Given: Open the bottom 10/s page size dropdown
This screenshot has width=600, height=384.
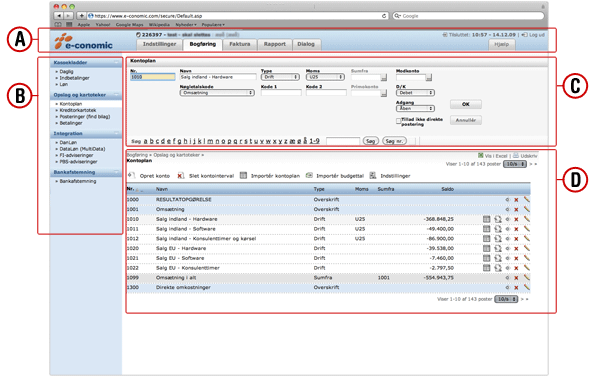Looking at the screenshot, I should (x=506, y=299).
